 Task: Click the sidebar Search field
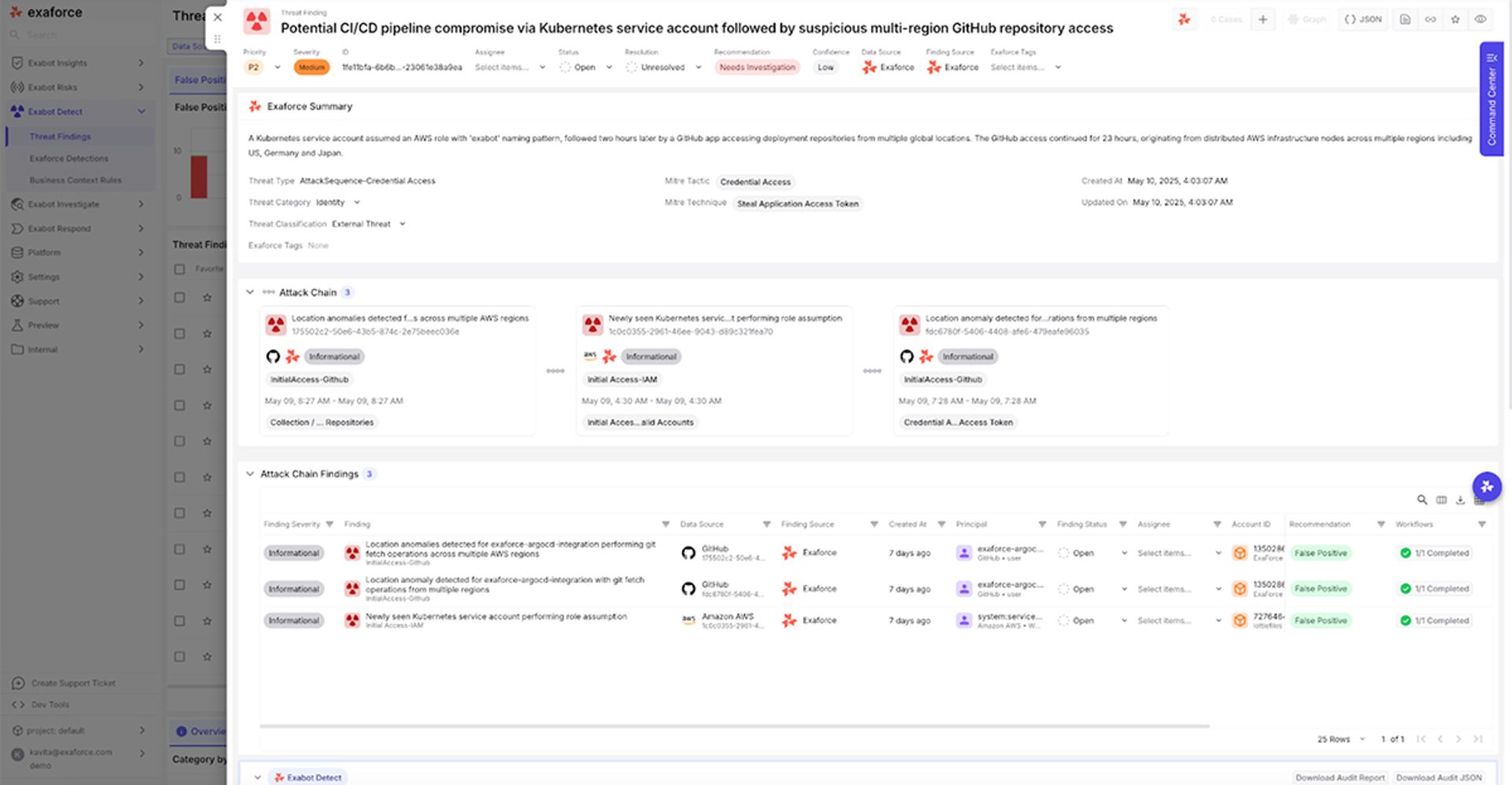[79, 35]
